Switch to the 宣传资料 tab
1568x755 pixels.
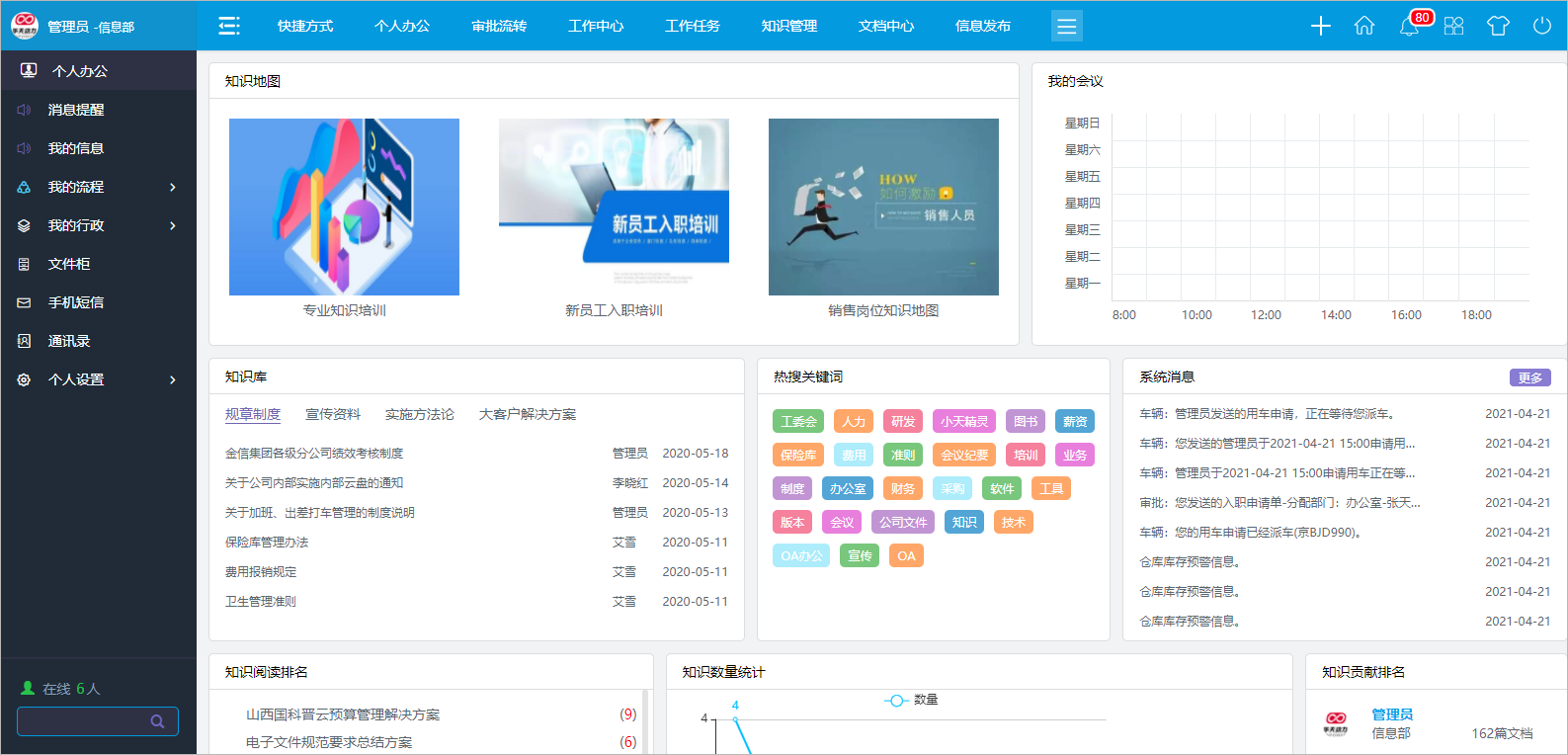coord(333,414)
